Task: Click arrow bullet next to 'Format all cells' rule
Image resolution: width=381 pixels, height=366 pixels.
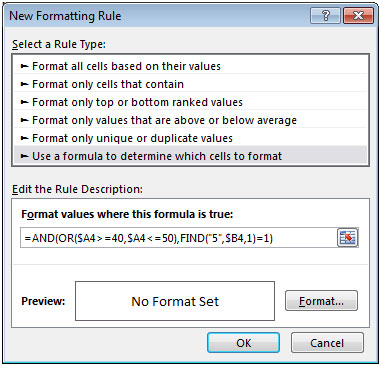Action: [x=24, y=66]
